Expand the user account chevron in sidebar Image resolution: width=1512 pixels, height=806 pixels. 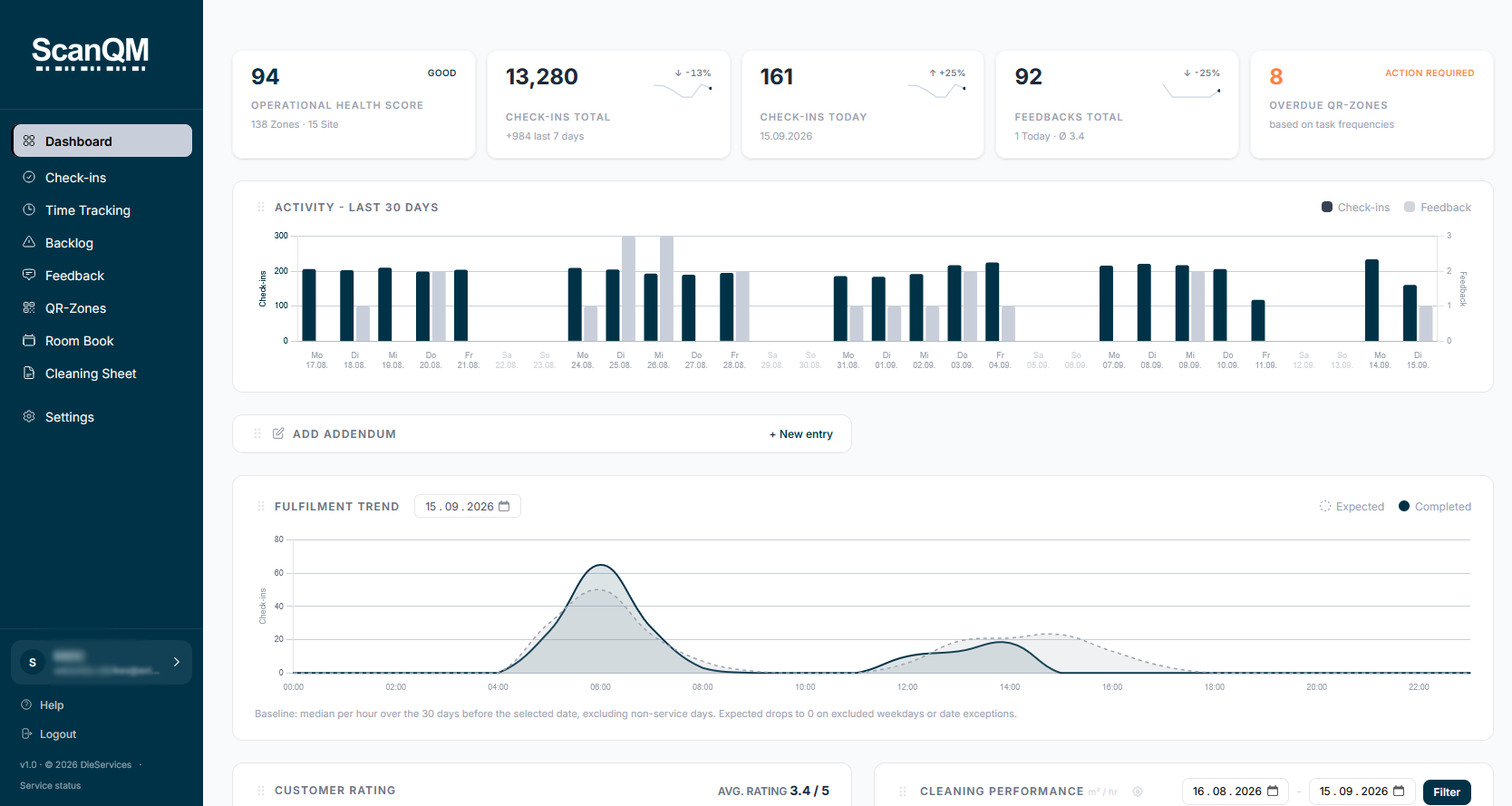(177, 662)
